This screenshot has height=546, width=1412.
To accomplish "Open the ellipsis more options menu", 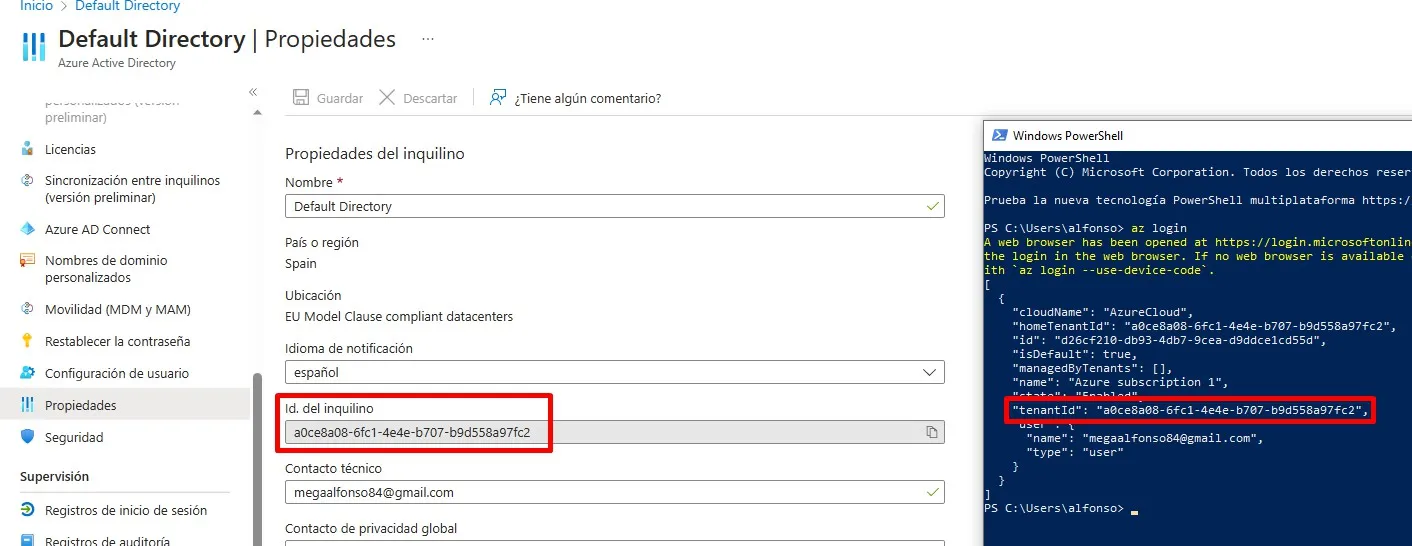I will tap(428, 39).
